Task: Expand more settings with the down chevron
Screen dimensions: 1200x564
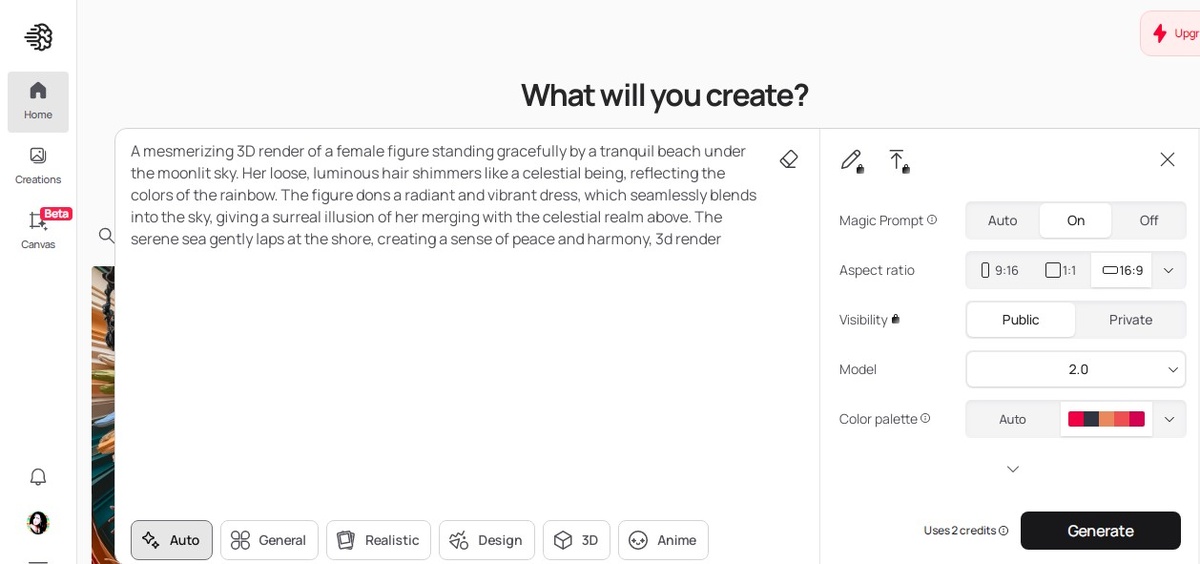Action: 1012,469
